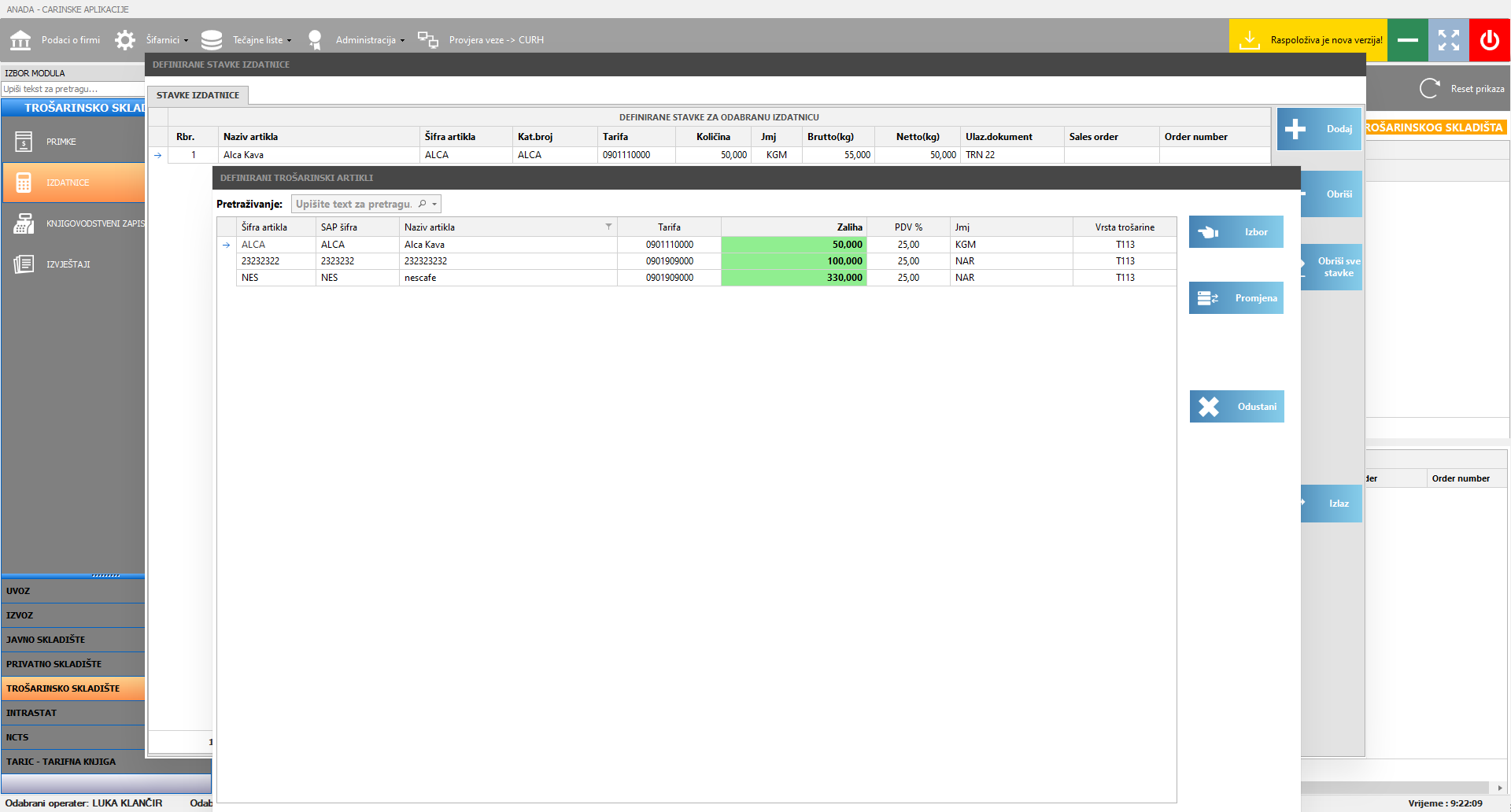The height and width of the screenshot is (812, 1511).
Task: Open the IZVOZ module
Action: pyautogui.click(x=73, y=615)
